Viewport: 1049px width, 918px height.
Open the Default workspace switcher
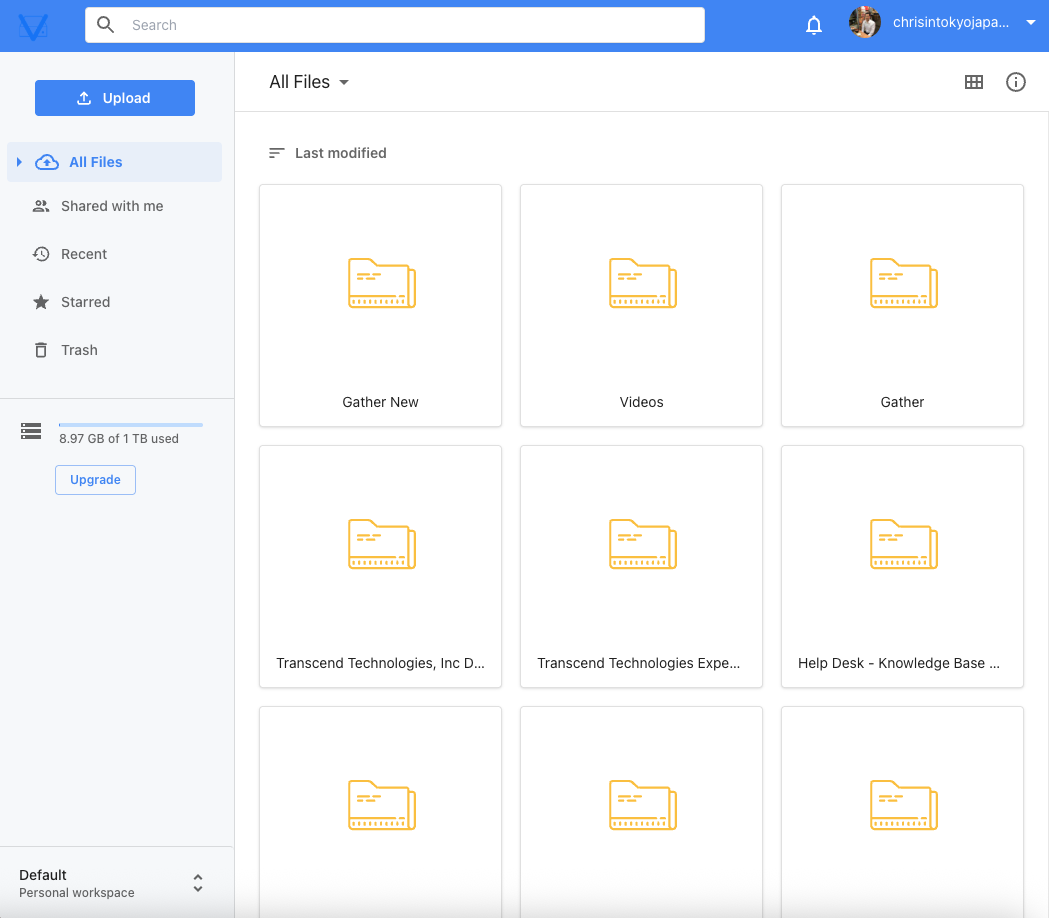click(x=116, y=883)
